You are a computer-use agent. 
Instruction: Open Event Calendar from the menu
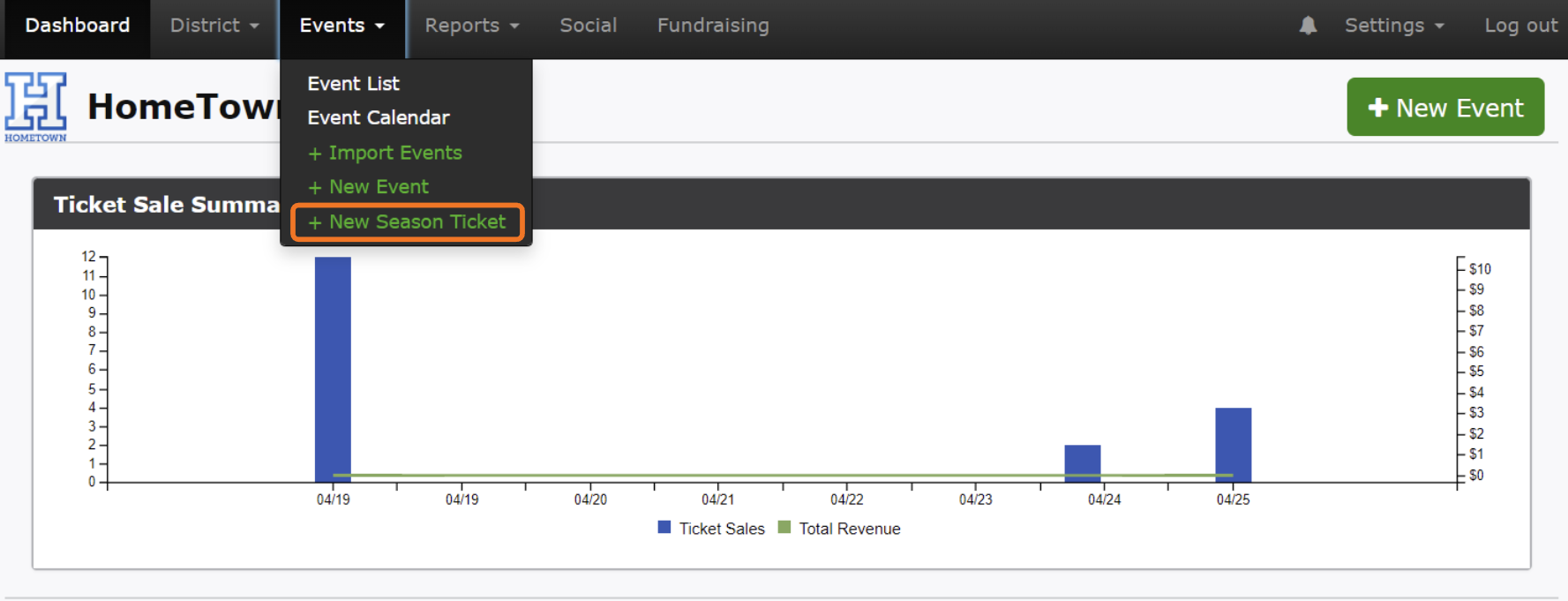(378, 117)
